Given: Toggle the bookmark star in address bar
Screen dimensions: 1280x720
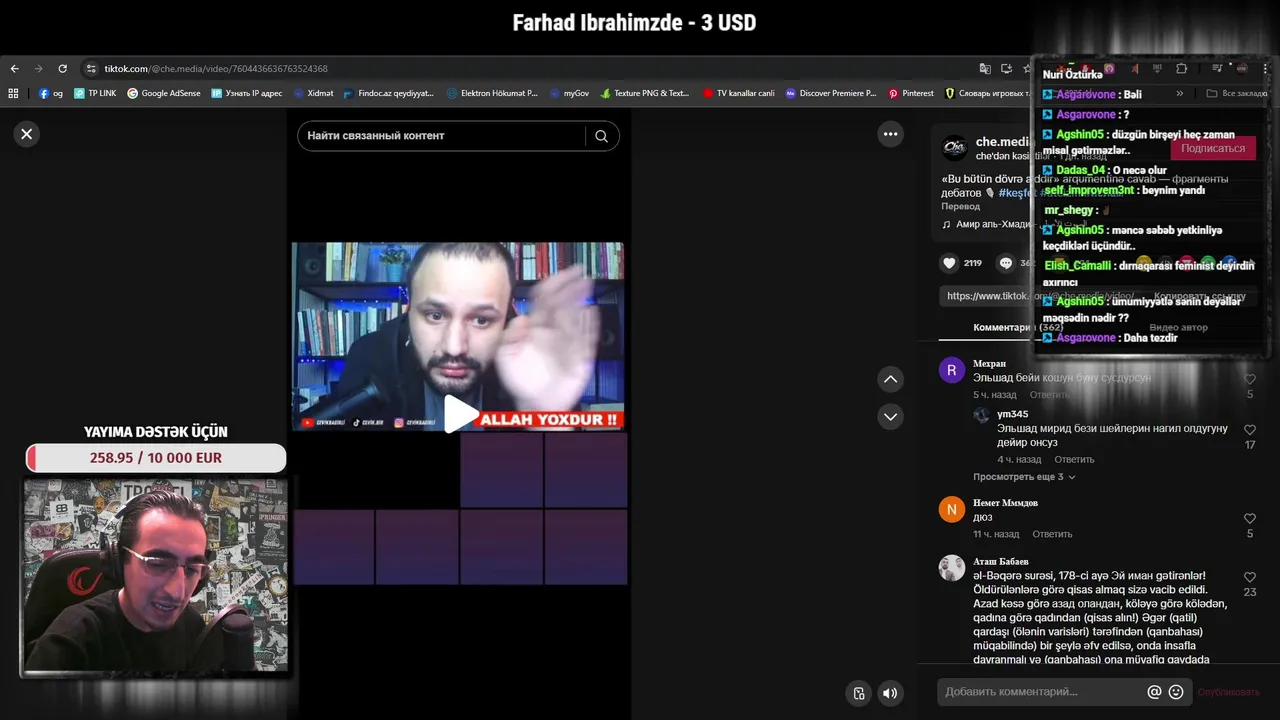Looking at the screenshot, I should 1027,69.
